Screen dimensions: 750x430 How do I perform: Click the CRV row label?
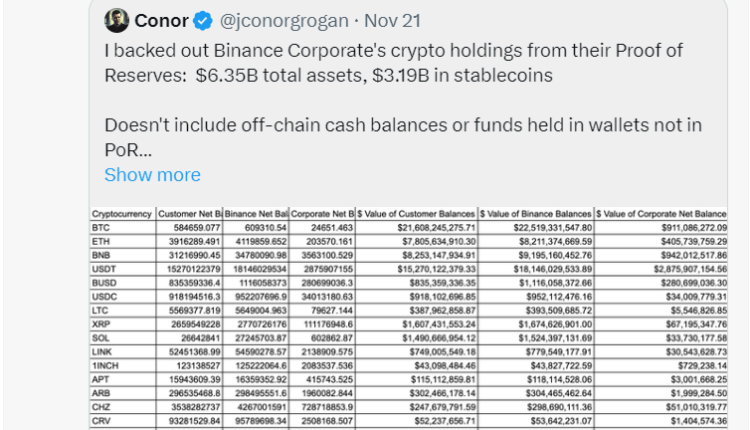[100, 421]
